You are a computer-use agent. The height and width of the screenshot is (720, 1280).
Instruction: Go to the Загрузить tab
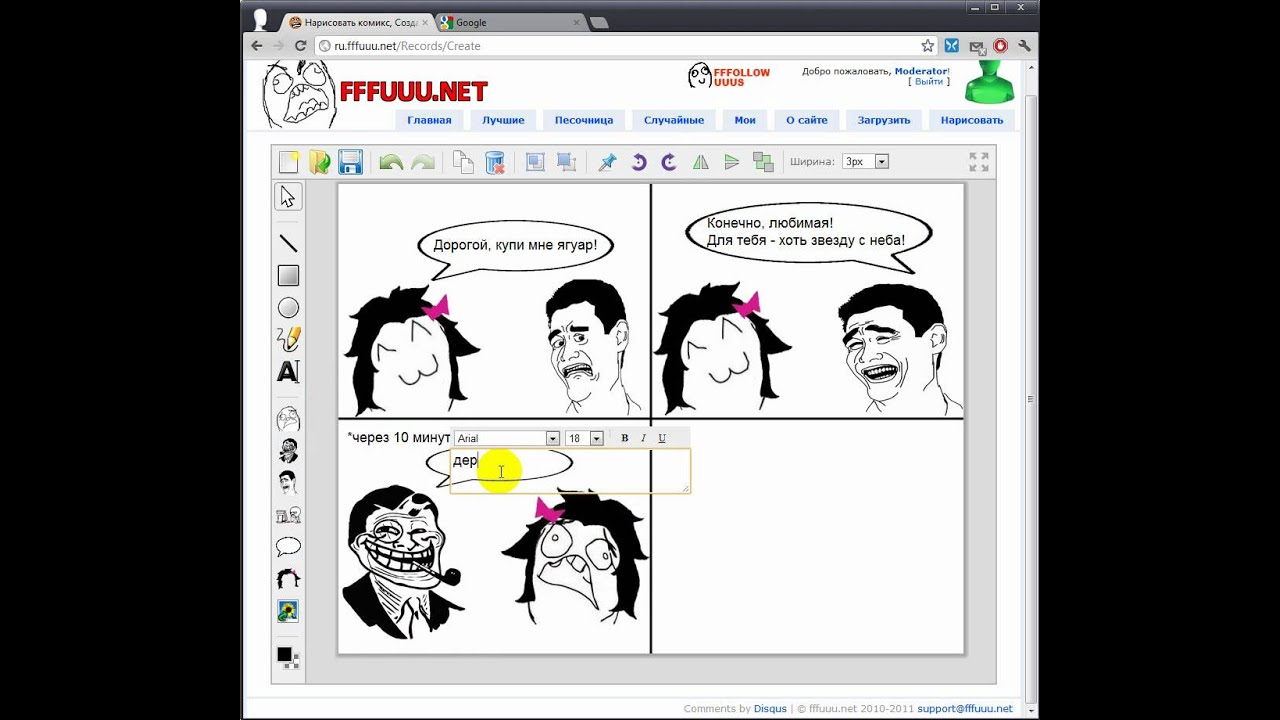(884, 120)
